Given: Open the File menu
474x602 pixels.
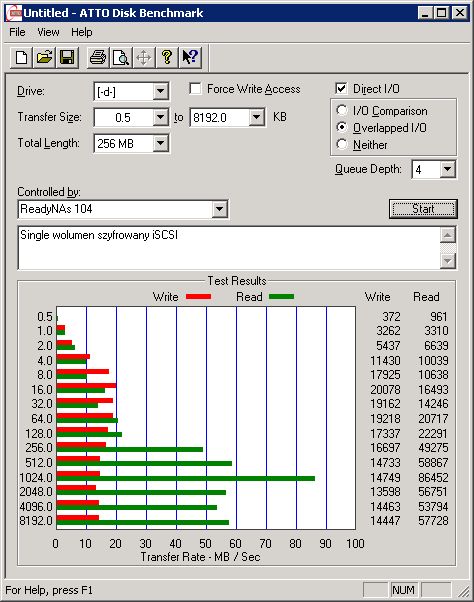Looking at the screenshot, I should tap(17, 32).
